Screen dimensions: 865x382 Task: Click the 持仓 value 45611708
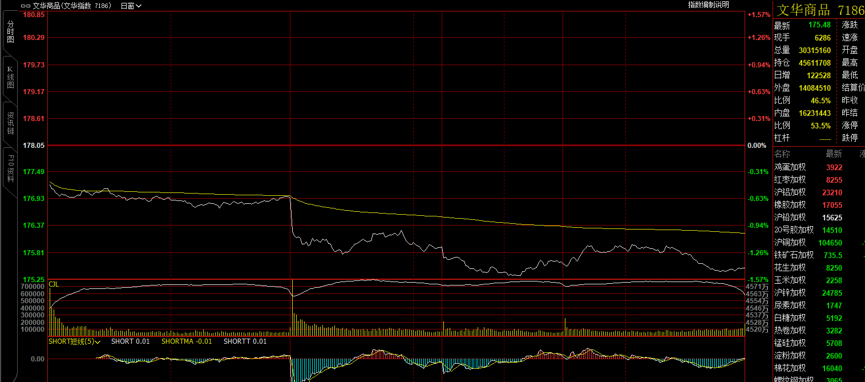tap(815, 63)
